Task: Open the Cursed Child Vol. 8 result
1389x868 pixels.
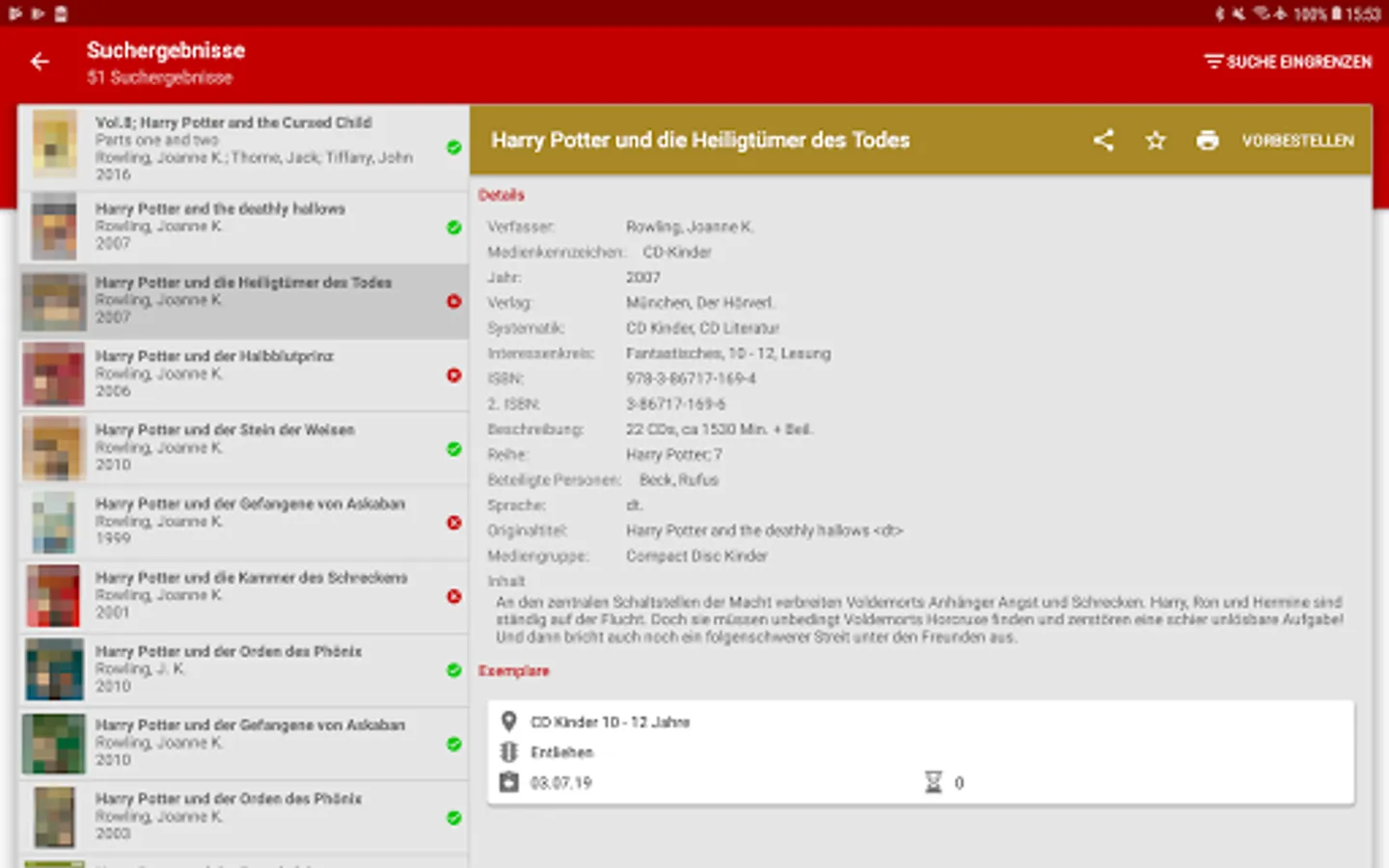Action: (x=243, y=148)
